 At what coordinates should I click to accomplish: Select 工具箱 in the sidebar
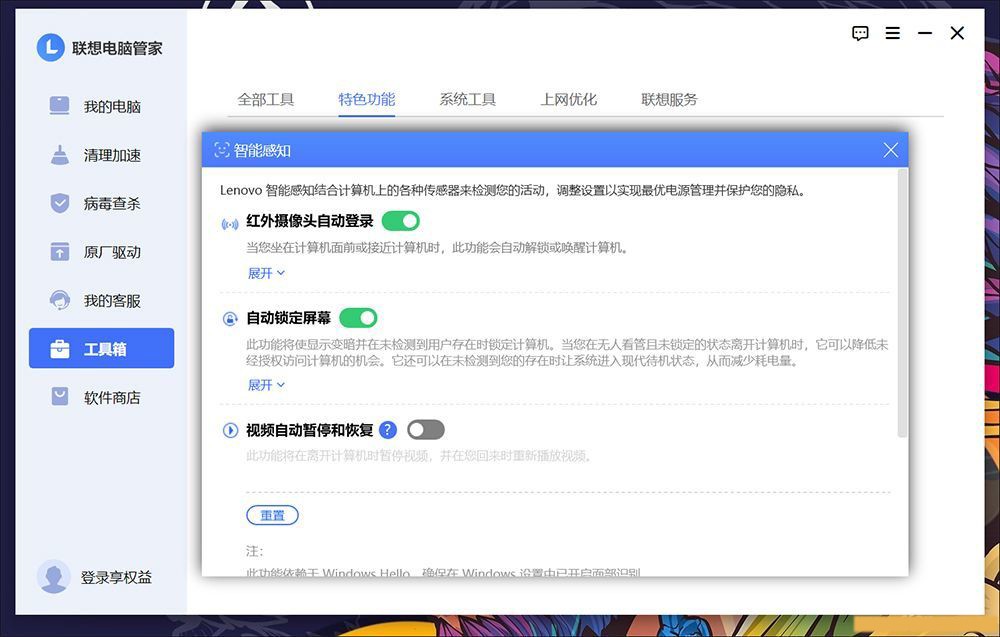point(101,348)
